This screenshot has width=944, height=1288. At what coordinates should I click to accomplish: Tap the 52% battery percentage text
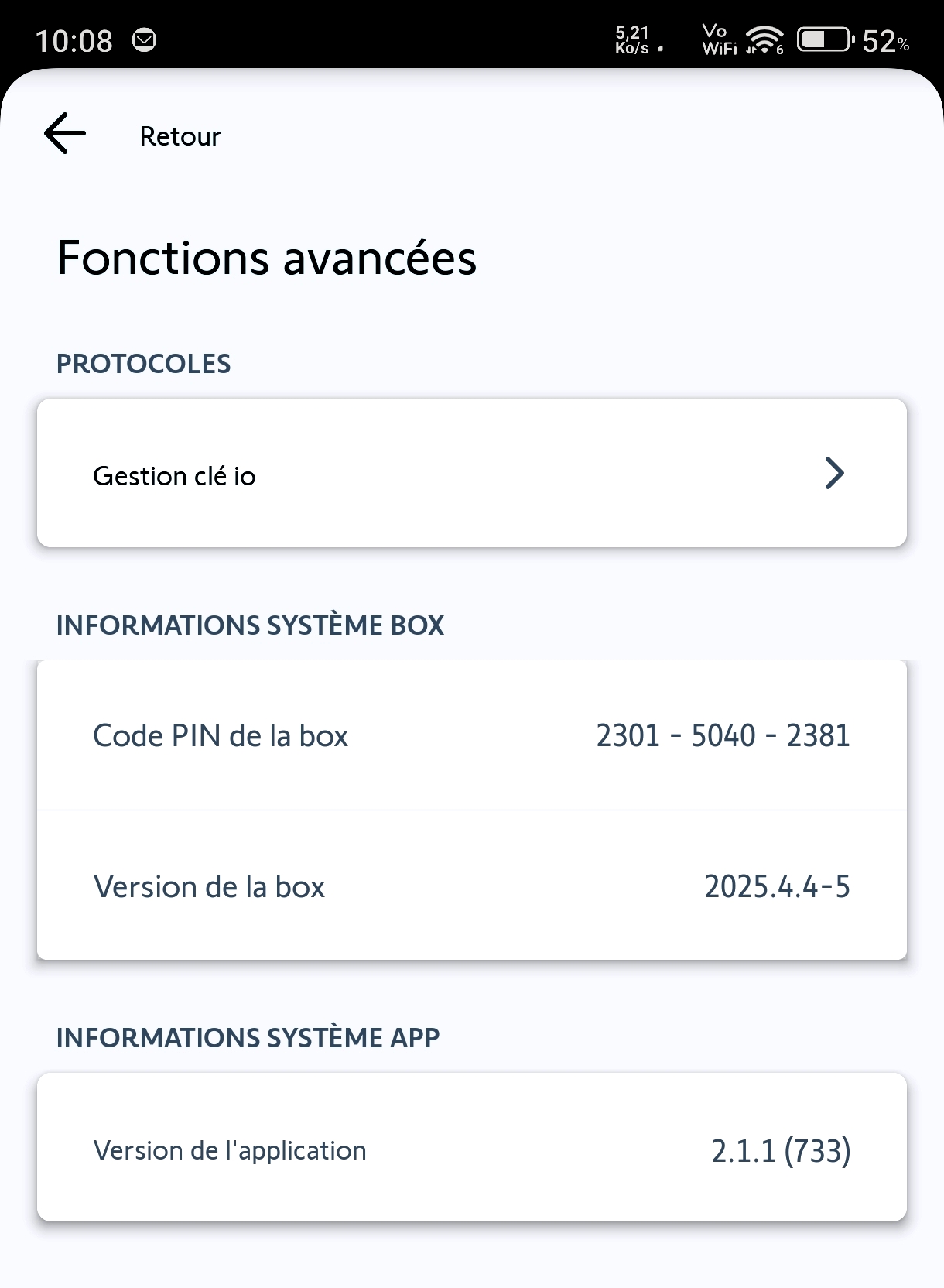(x=885, y=41)
